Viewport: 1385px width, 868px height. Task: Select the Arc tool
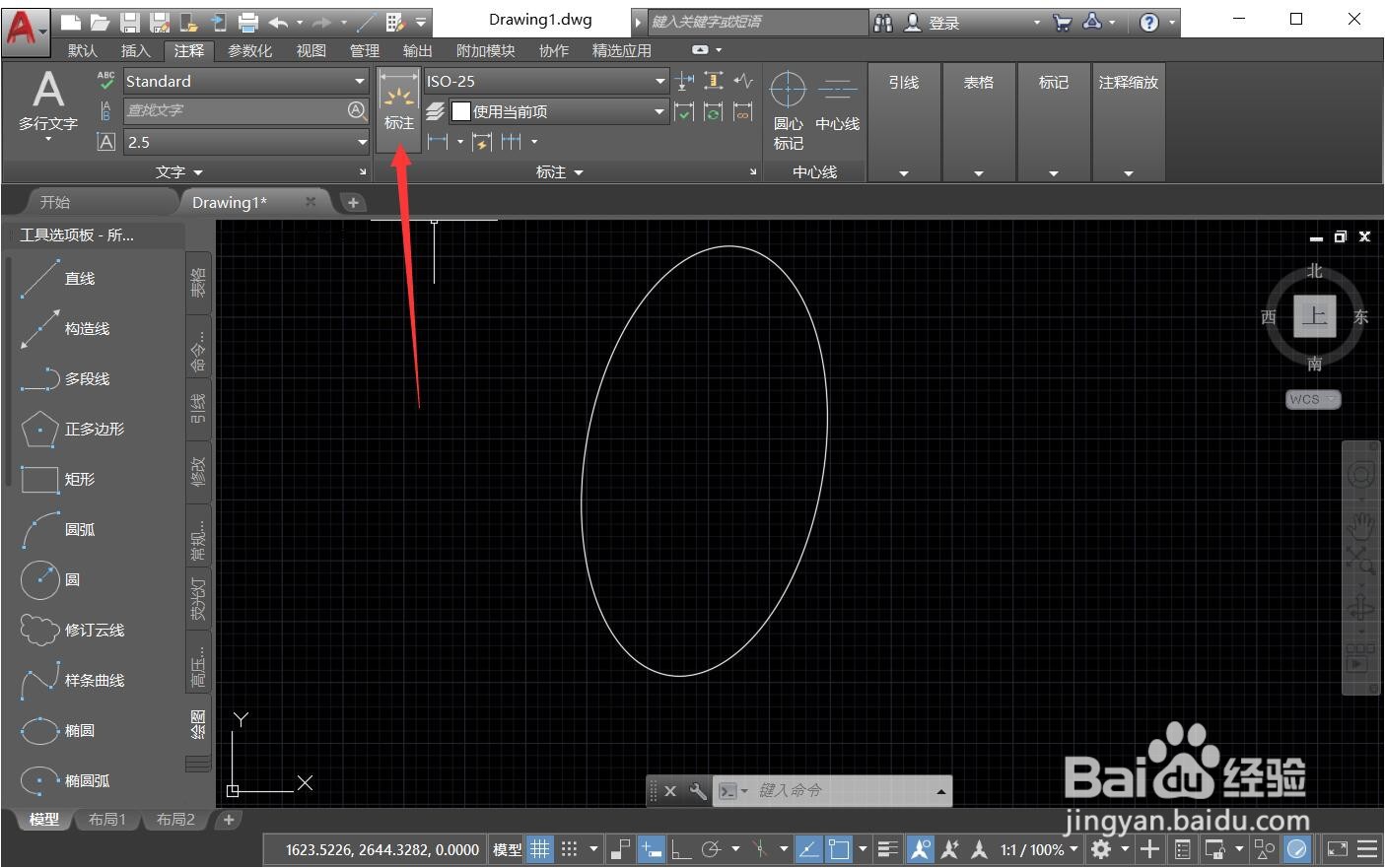[59, 530]
